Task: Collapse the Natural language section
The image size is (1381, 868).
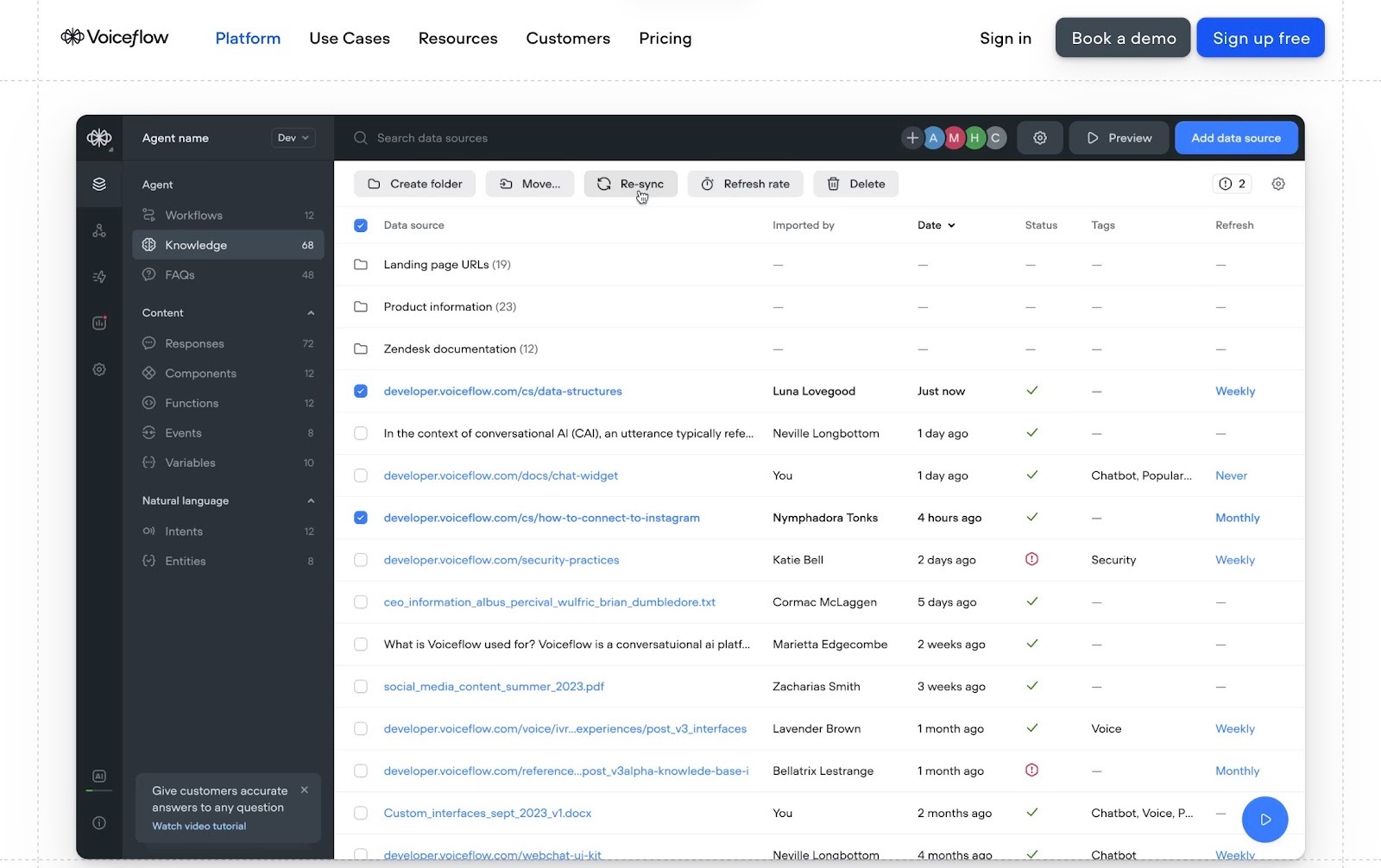Action: pos(311,501)
